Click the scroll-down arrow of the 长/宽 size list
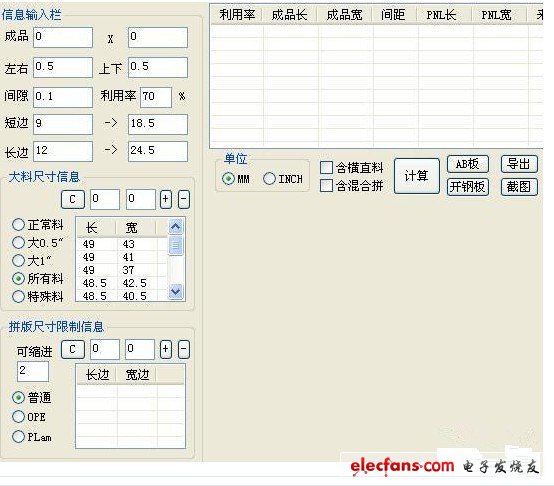The width and height of the screenshot is (554, 486). coord(176,291)
